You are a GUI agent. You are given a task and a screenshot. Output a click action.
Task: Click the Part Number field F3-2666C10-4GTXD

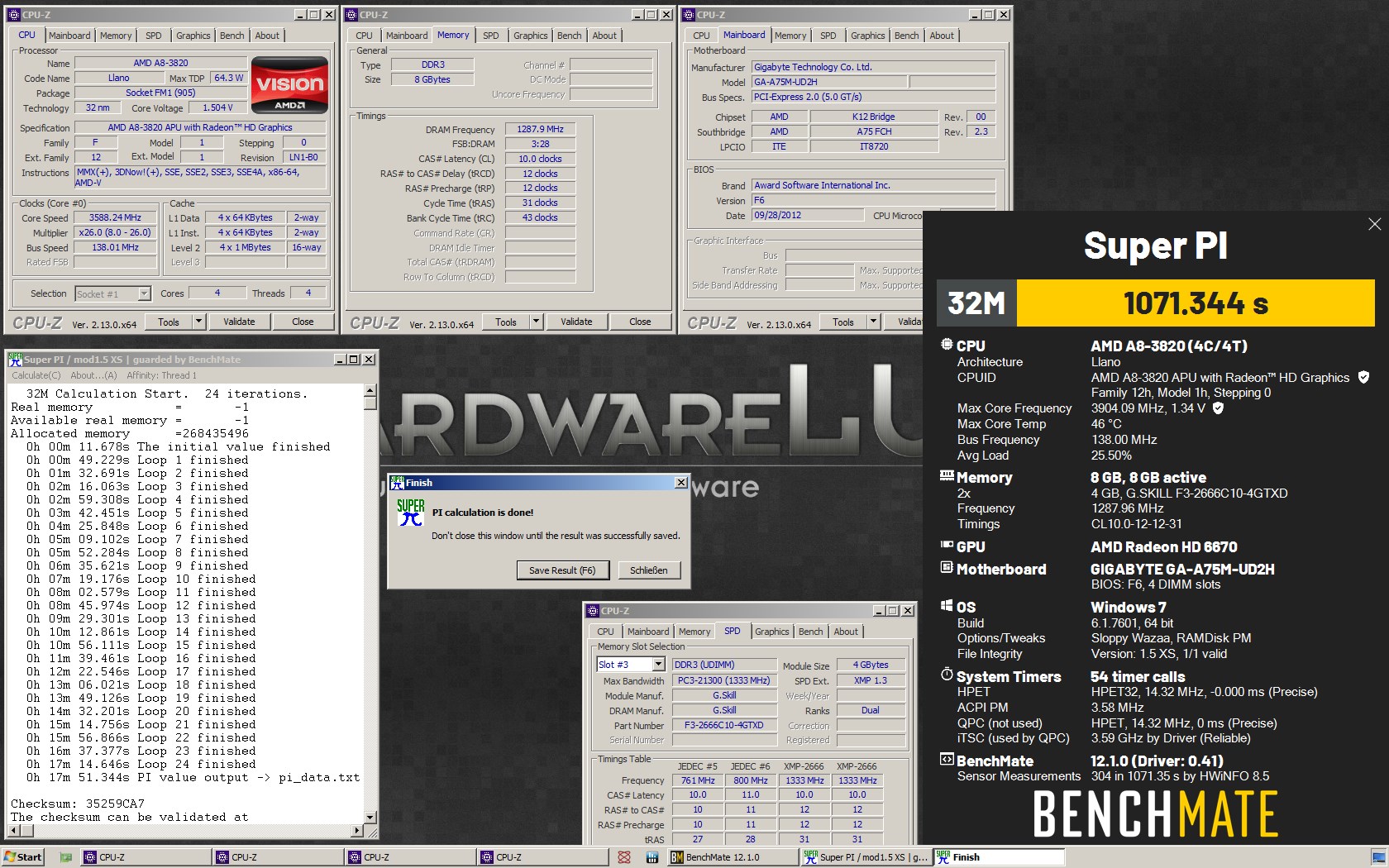click(x=723, y=725)
